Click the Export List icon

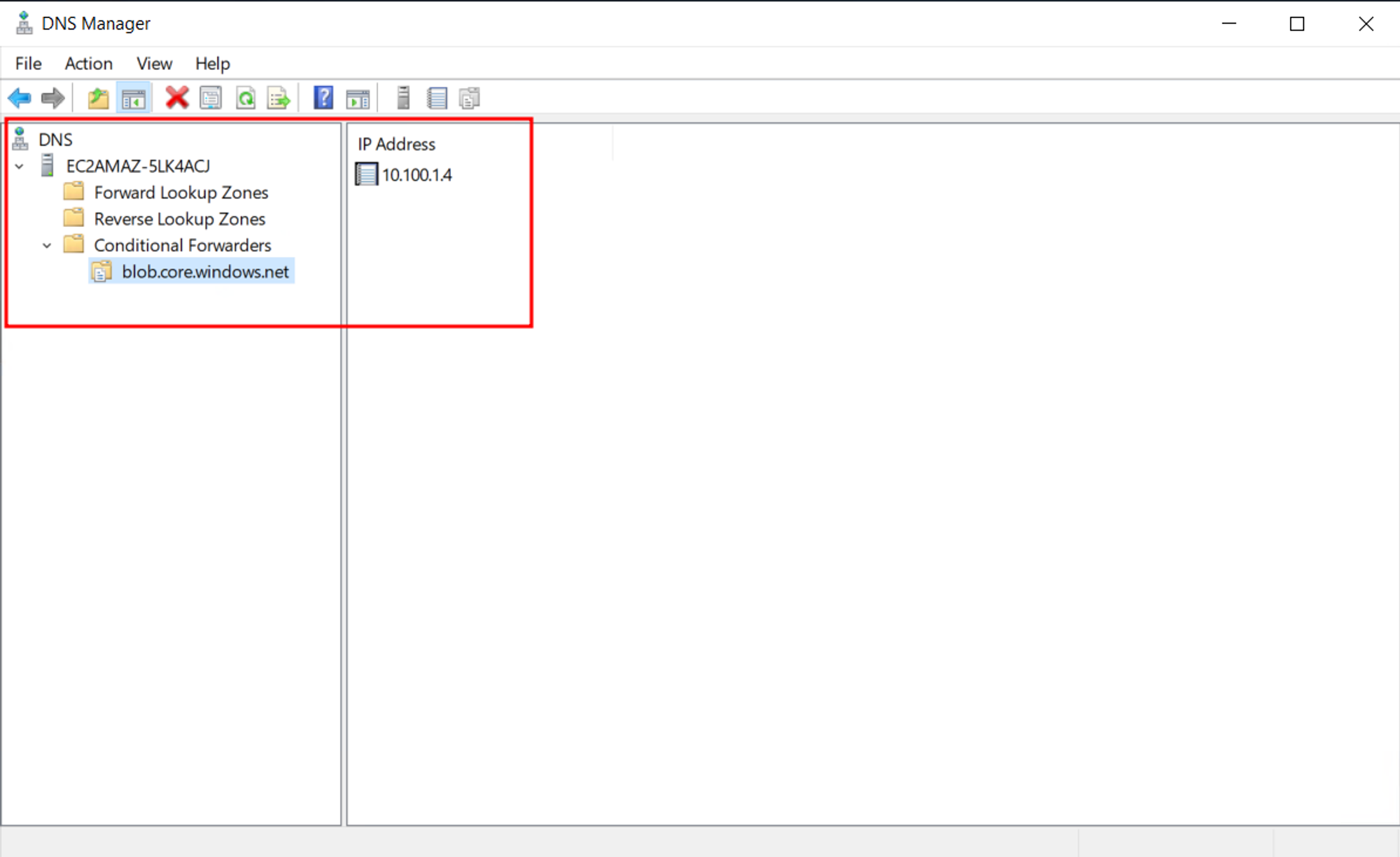coord(279,98)
